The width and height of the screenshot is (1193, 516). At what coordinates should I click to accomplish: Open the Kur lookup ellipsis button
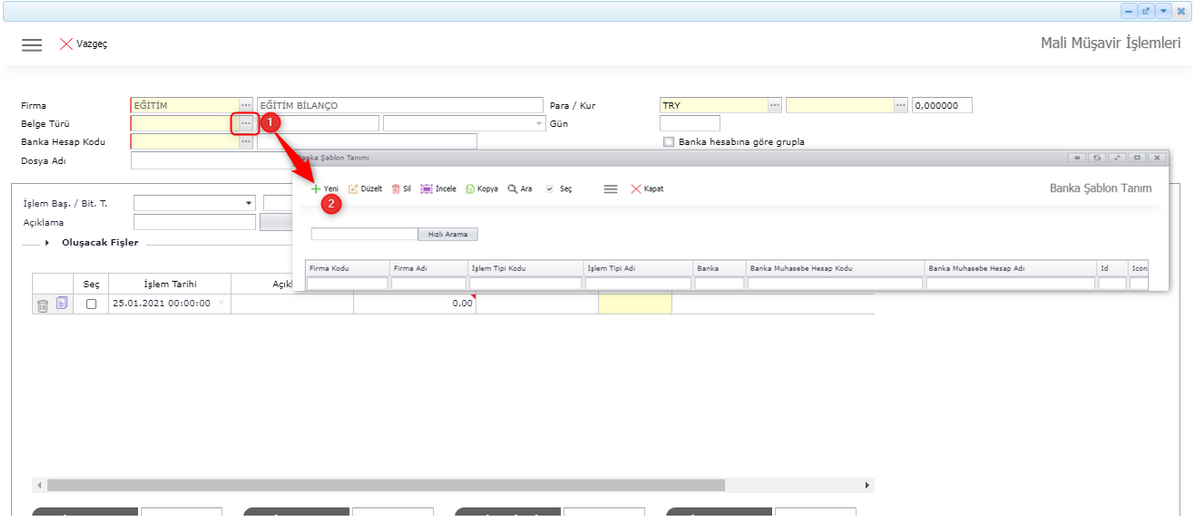901,105
